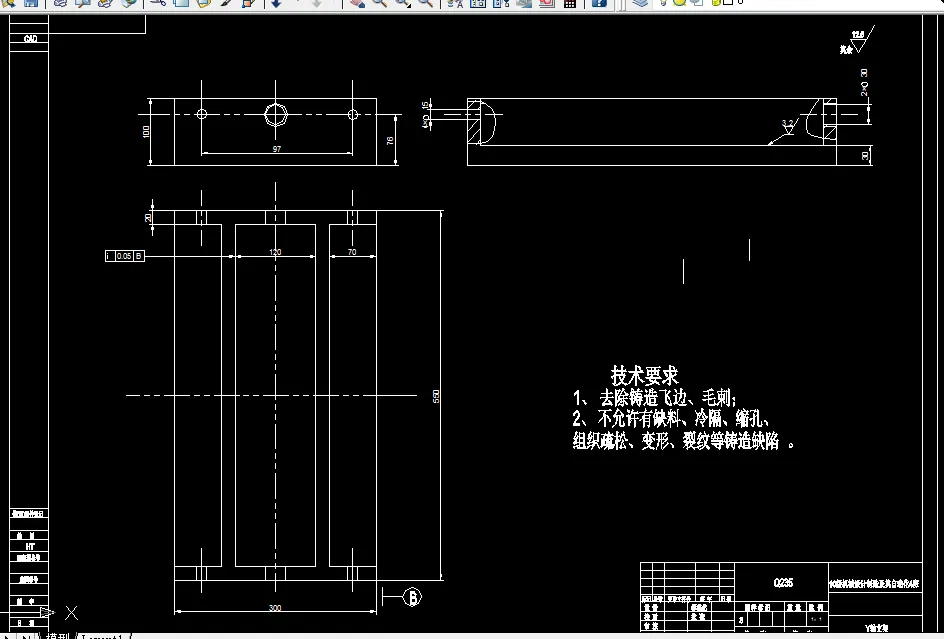The image size is (944, 639).
Task: Select the center hole circle in top view
Action: click(276, 114)
